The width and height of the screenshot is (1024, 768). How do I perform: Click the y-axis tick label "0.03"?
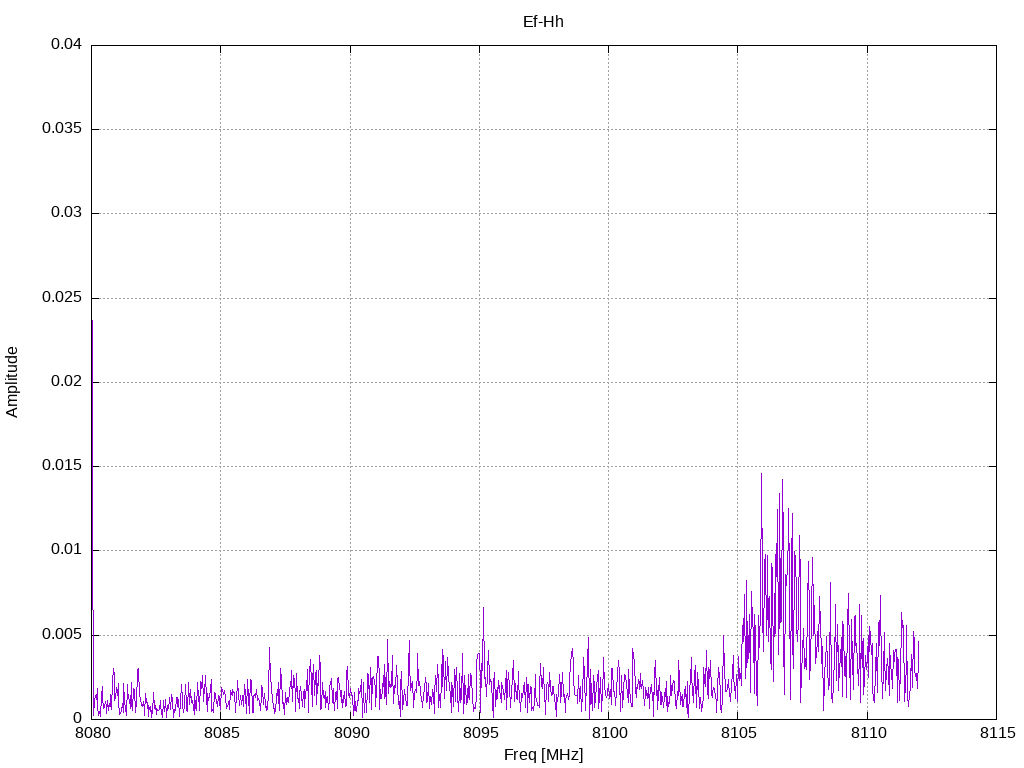tap(67, 213)
